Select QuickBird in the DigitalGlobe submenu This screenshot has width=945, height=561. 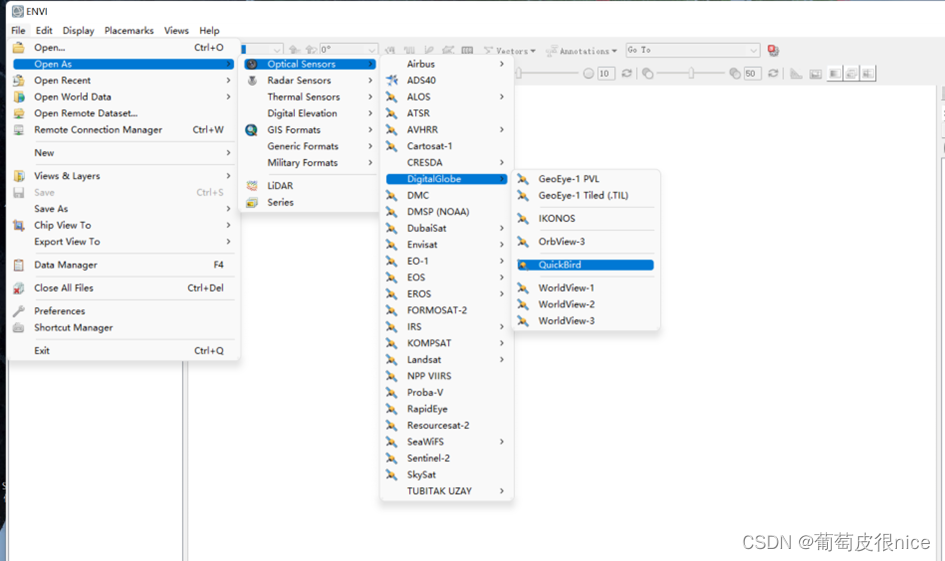pyautogui.click(x=585, y=265)
